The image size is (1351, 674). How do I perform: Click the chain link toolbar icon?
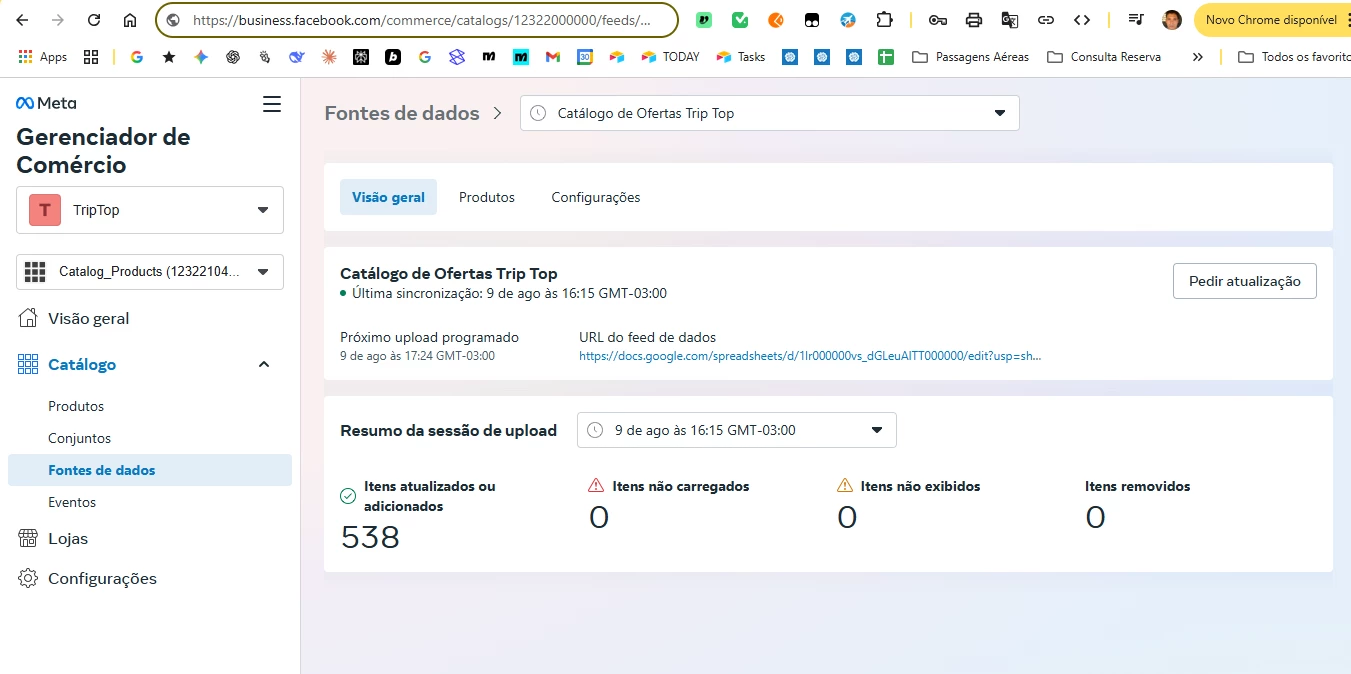[1046, 20]
